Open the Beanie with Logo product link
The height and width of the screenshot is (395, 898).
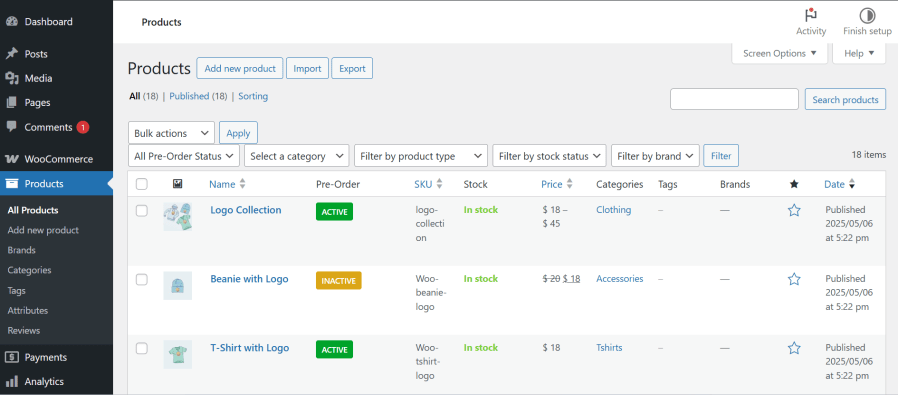[249, 279]
